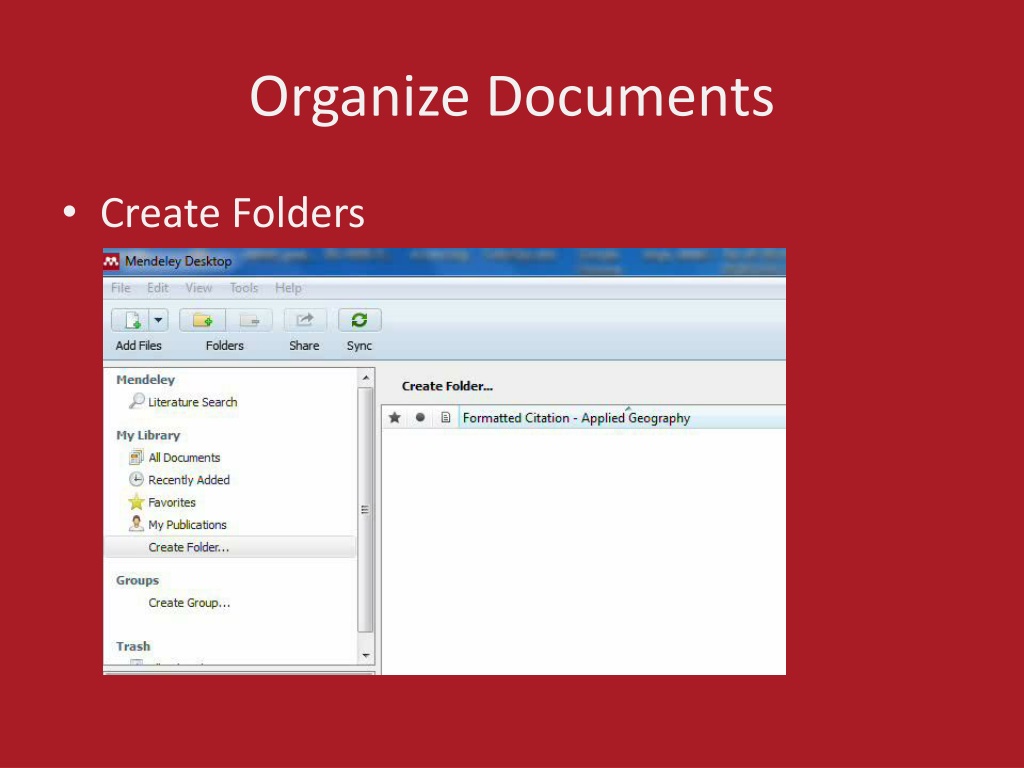This screenshot has width=1024, height=768.
Task: Click the Recently Added clock icon
Action: 136,479
